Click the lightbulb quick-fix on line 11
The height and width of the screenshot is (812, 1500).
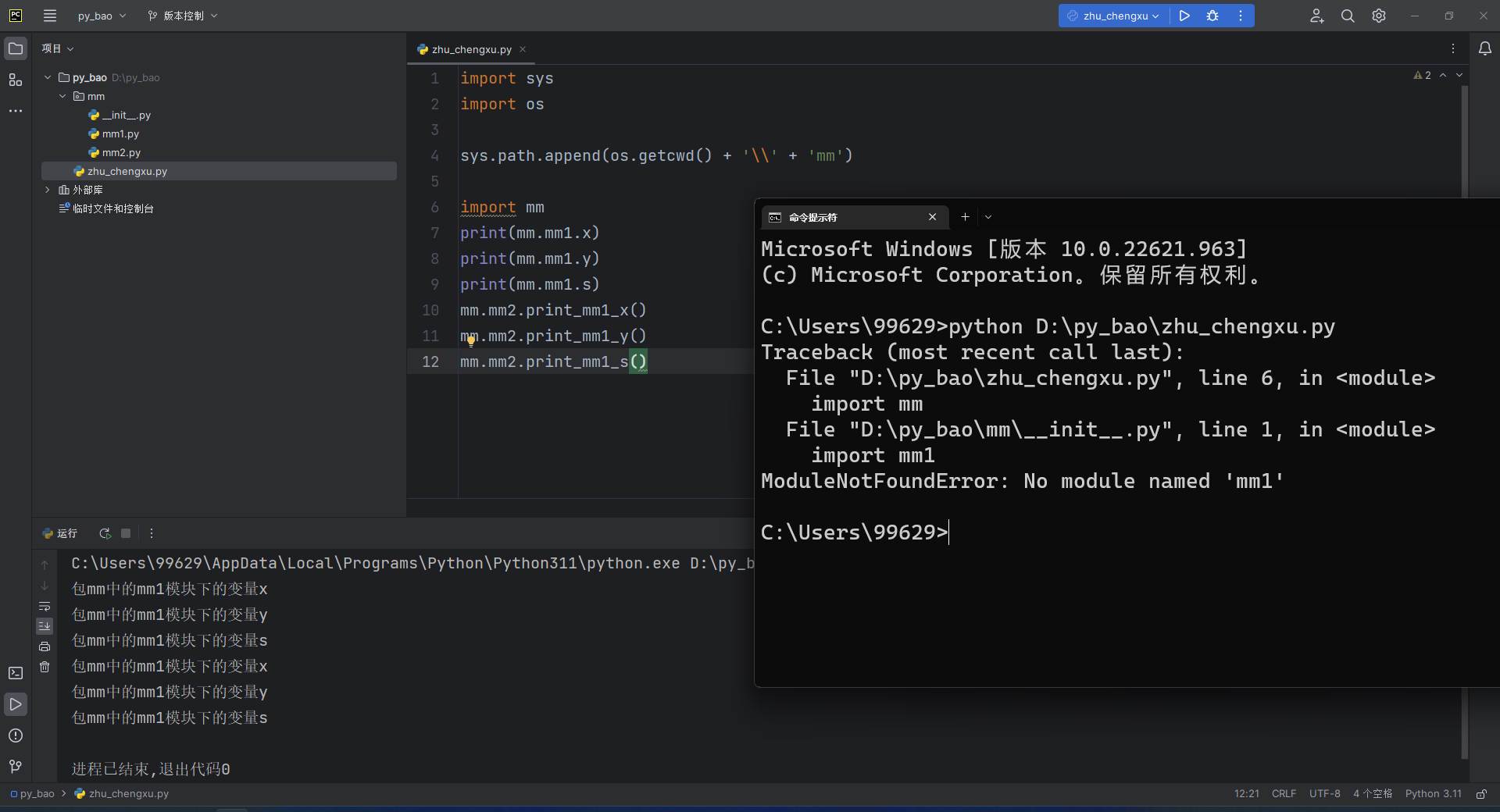(x=471, y=340)
